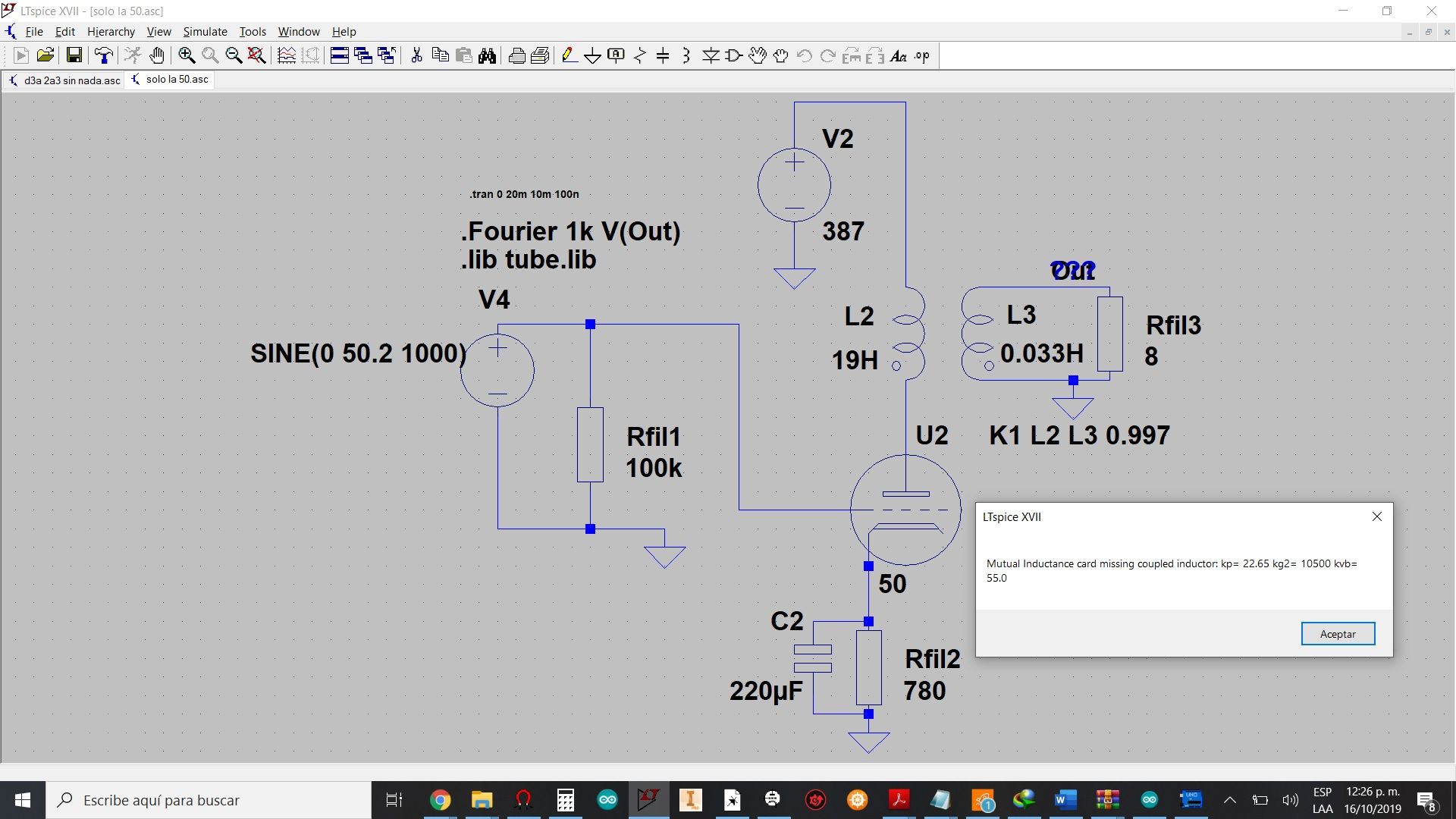Open the Control Panel hammer icon

point(103,55)
